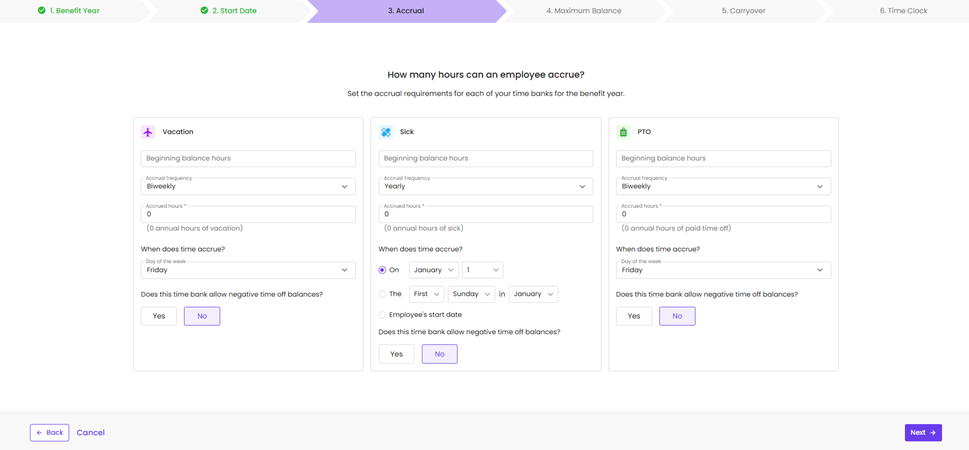
Task: Go back with the Back button
Action: pyautogui.click(x=49, y=433)
